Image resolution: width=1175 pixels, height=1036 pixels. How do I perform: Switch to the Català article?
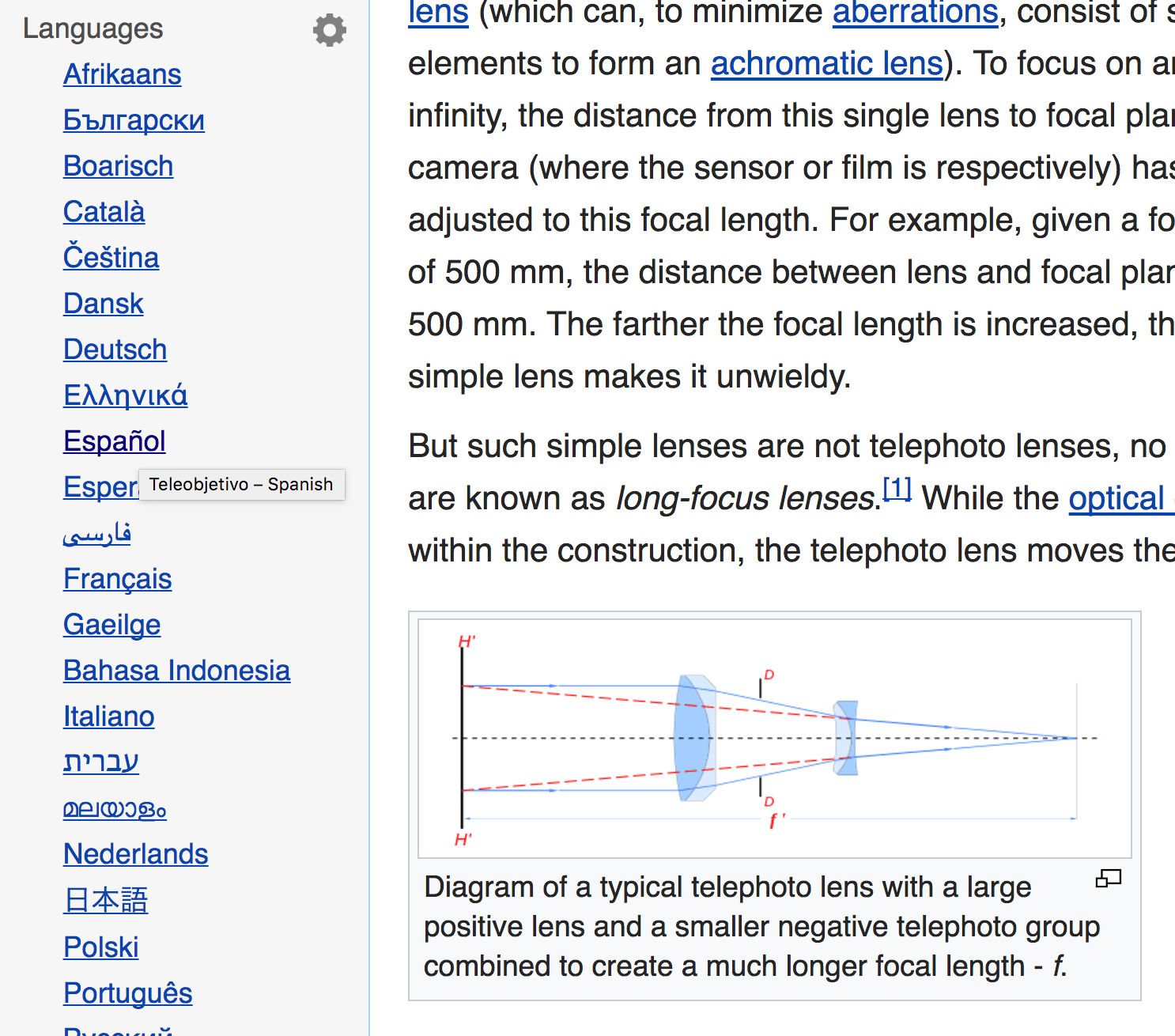click(104, 212)
